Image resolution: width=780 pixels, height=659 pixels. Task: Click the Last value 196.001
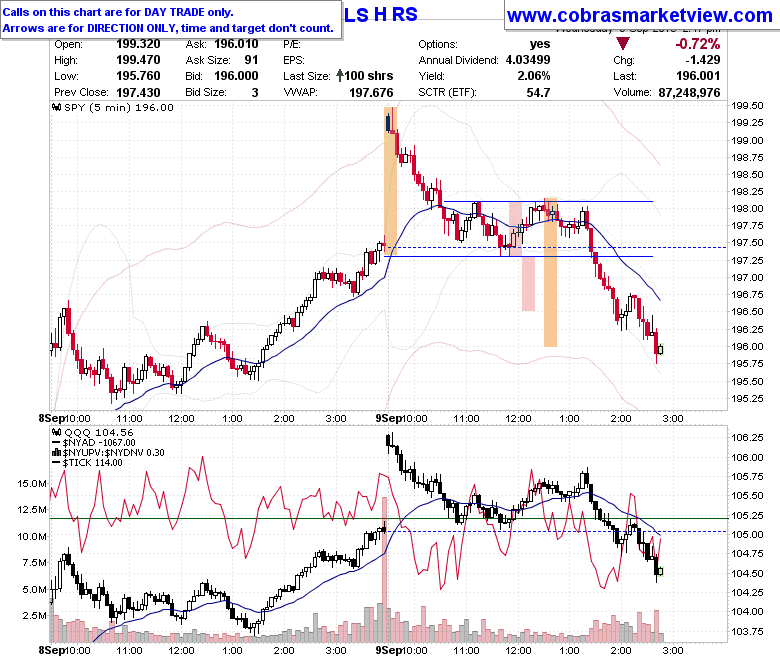pos(698,76)
